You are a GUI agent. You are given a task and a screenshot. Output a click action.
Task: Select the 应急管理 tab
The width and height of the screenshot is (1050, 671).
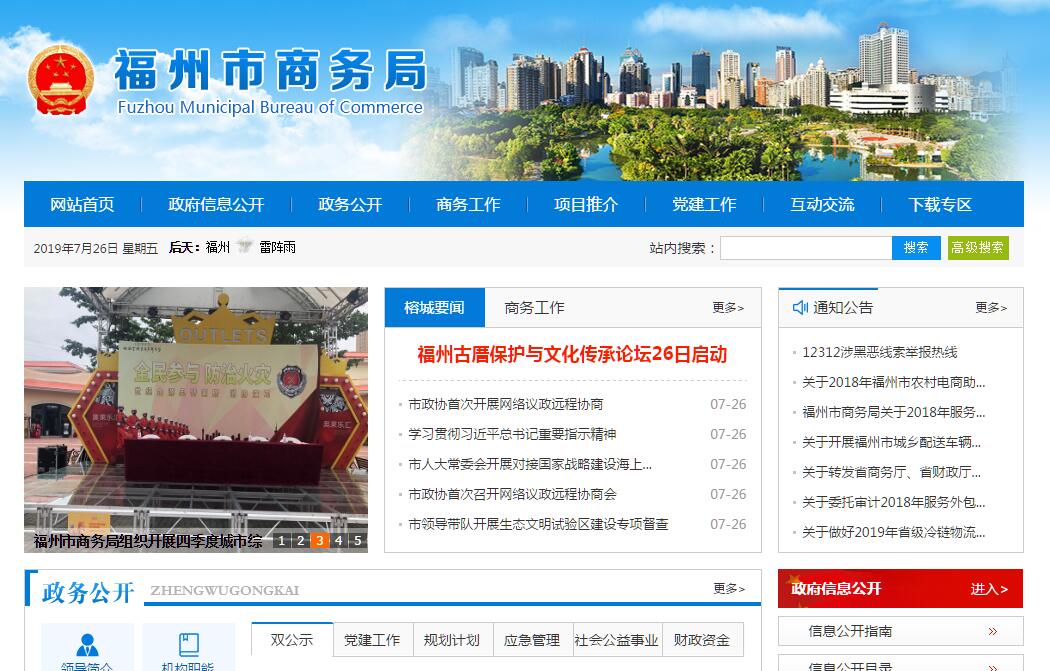[531, 640]
